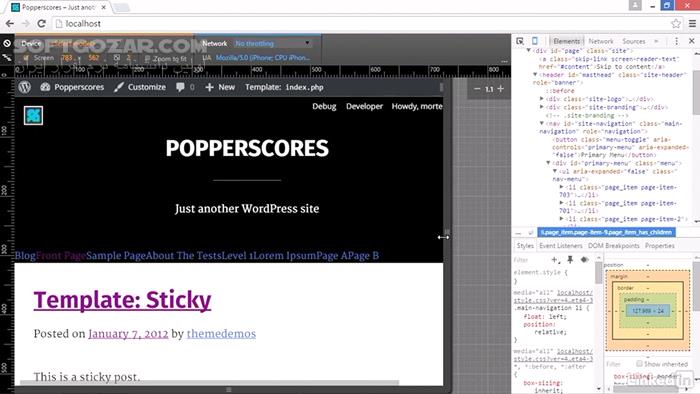Open Popperscores dashboard link in admin bar
The width and height of the screenshot is (700, 394).
pyautogui.click(x=72, y=87)
